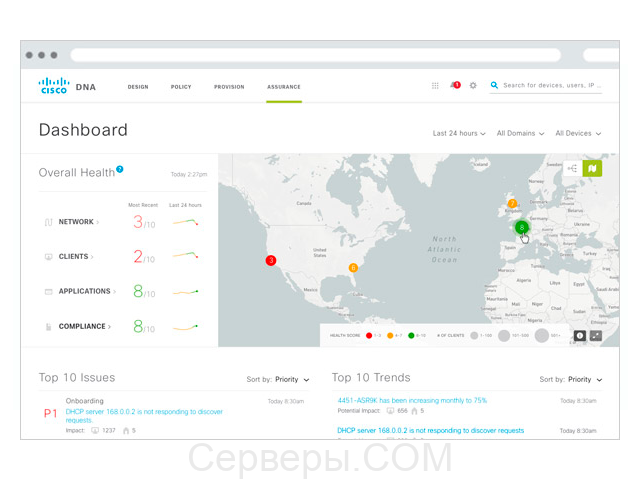This screenshot has height=480, width=640.
Task: Open Top 10 Issues sort by Priority
Action: click(292, 380)
